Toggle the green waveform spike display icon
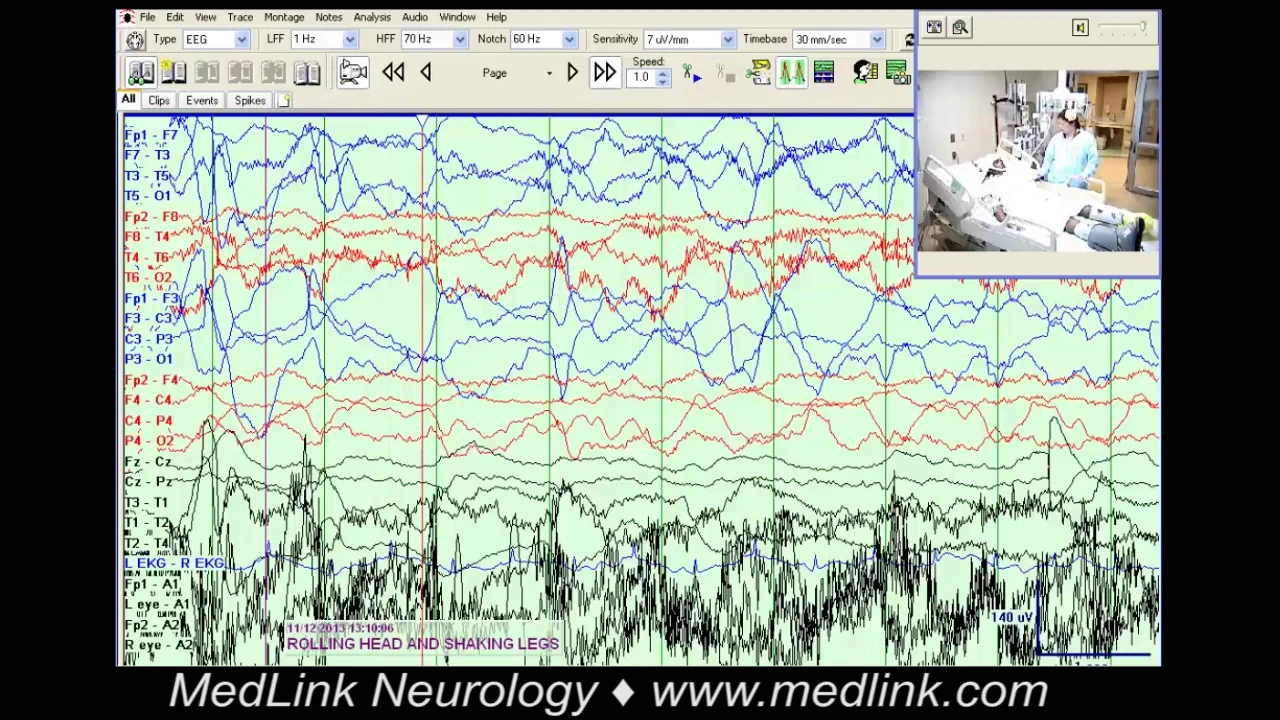 (x=792, y=72)
